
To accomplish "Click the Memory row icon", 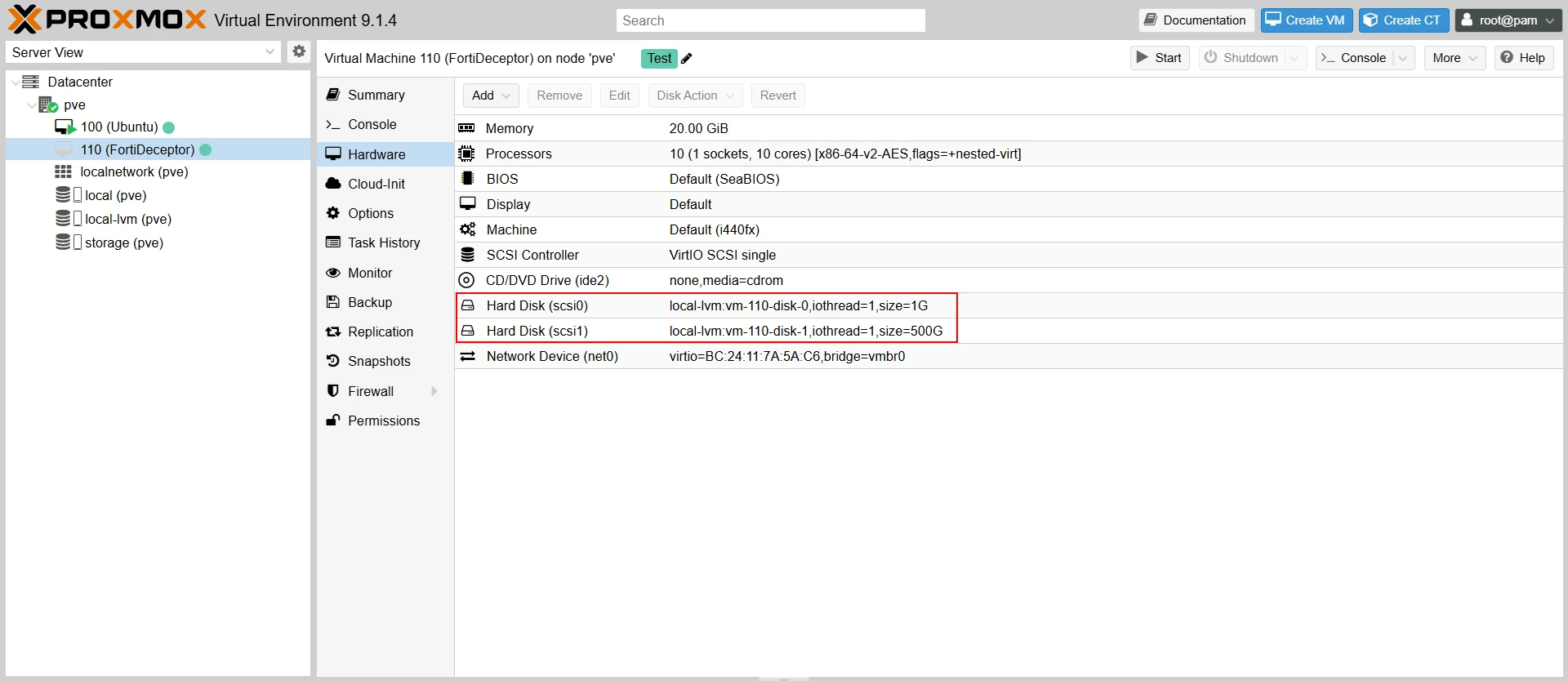I will pyautogui.click(x=466, y=128).
